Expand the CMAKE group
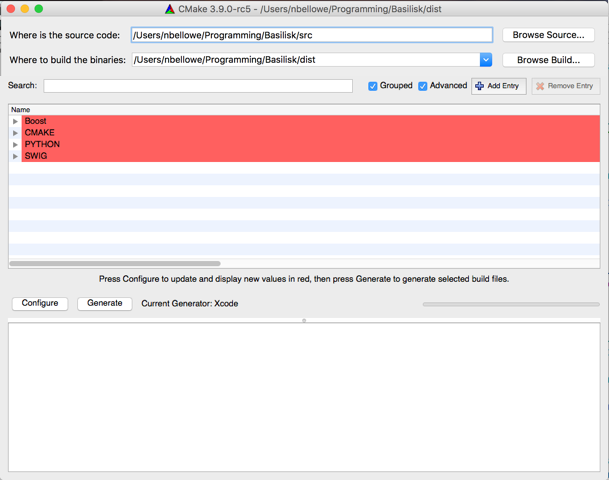The width and height of the screenshot is (609, 480). (x=15, y=133)
